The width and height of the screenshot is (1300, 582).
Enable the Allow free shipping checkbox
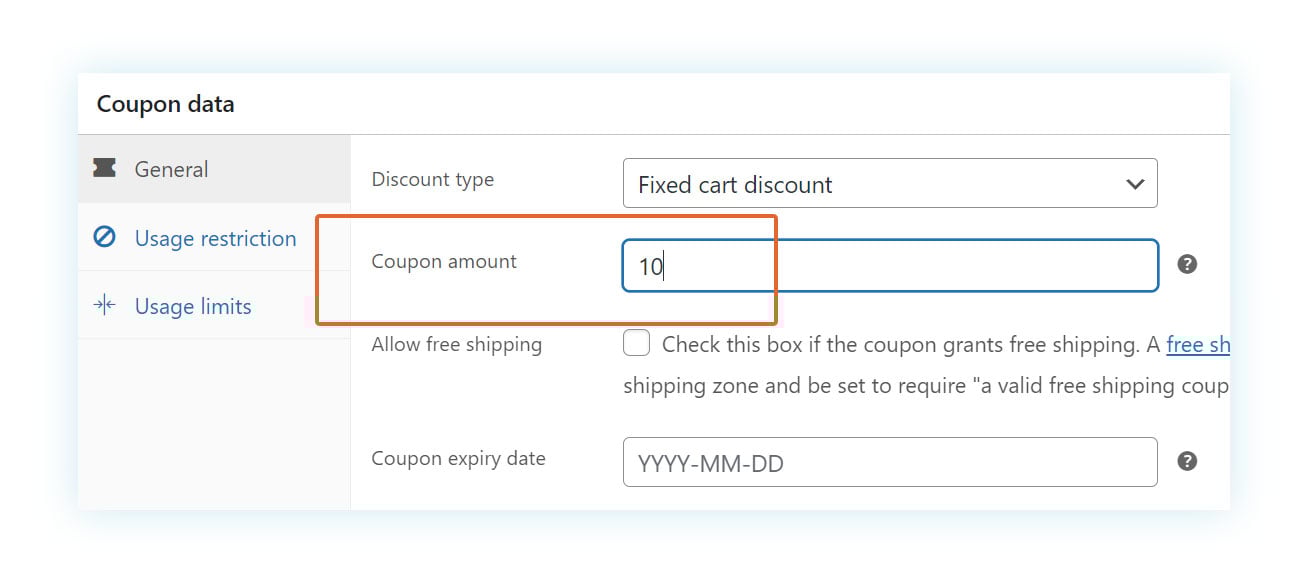click(x=637, y=343)
